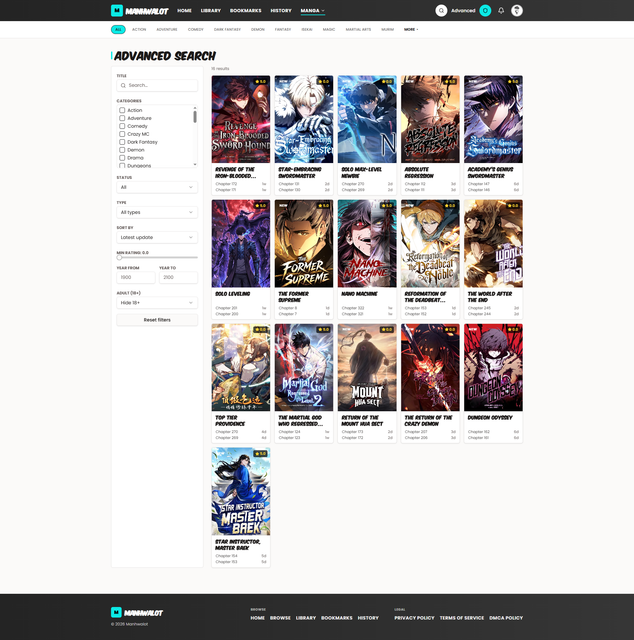Open Academy's Genius Swordmaster cover
Screen dimensions: 634x640
point(493,119)
